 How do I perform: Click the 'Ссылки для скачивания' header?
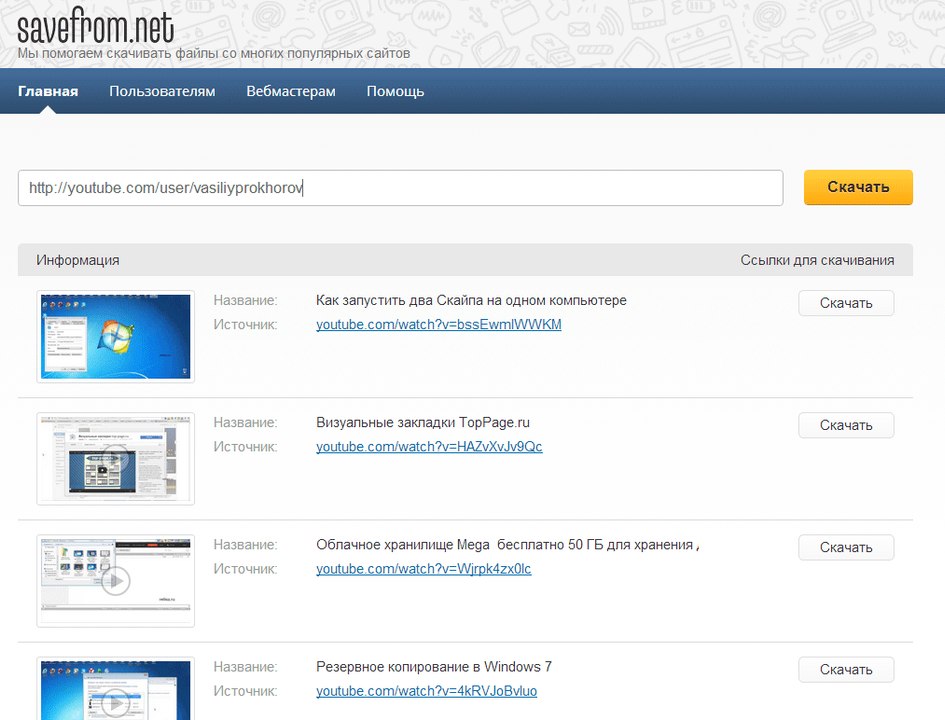click(x=817, y=260)
